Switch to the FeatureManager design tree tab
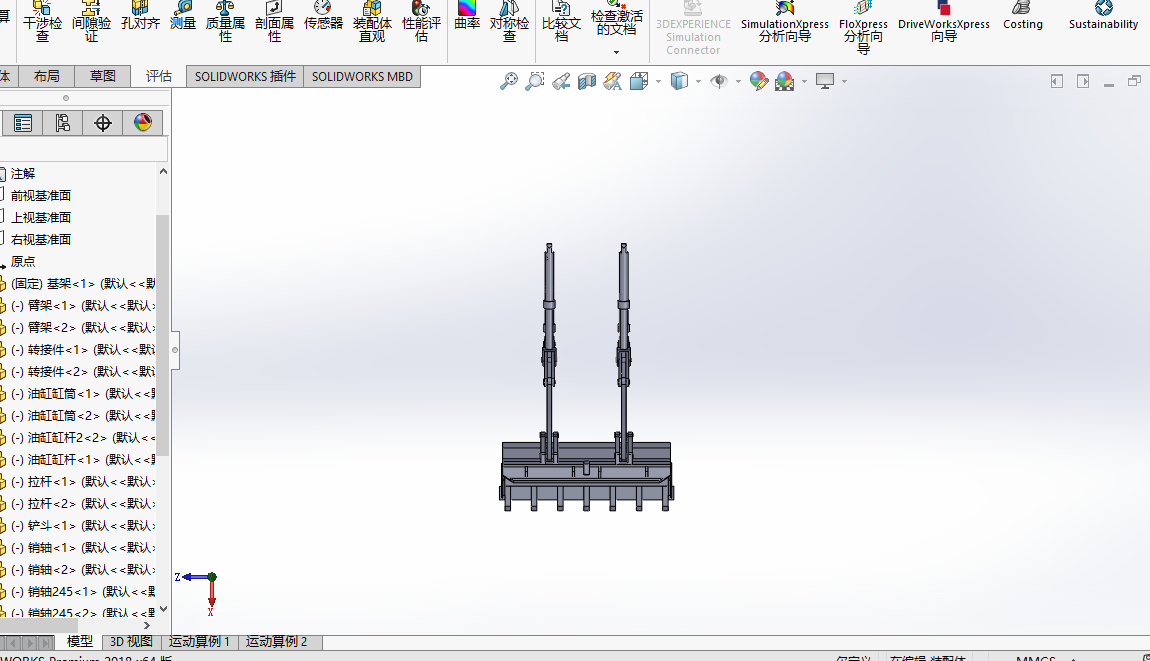1150x661 pixels. click(x=23, y=123)
